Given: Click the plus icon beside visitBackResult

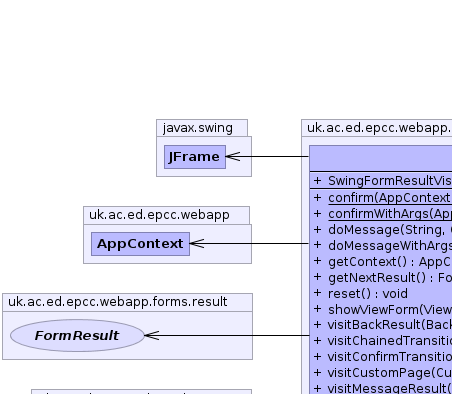Looking at the screenshot, I should [x=317, y=324].
